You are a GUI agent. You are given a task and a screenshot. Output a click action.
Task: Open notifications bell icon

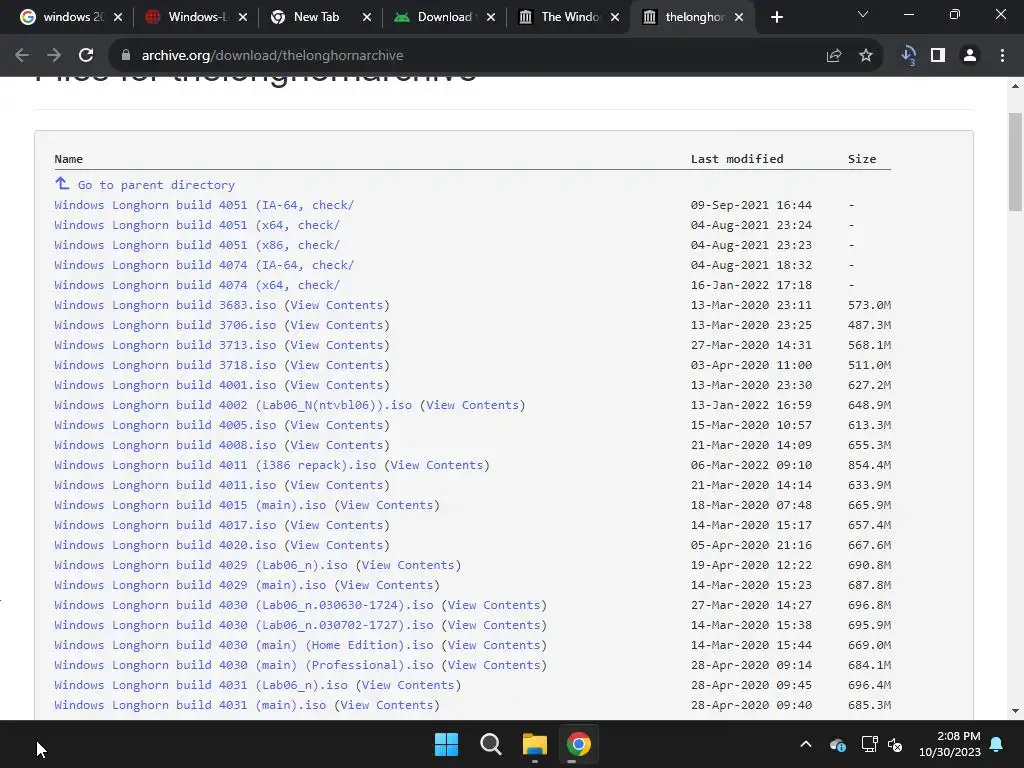(997, 744)
